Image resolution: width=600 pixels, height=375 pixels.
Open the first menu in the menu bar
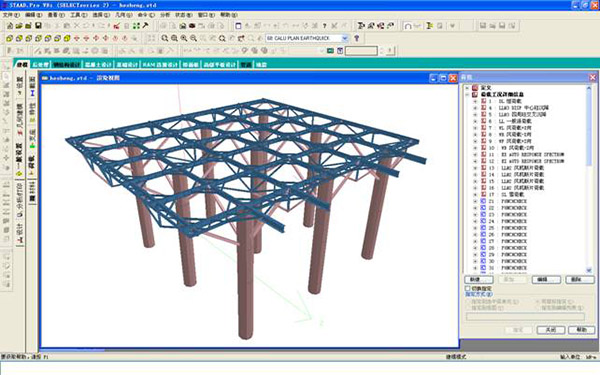coord(11,15)
